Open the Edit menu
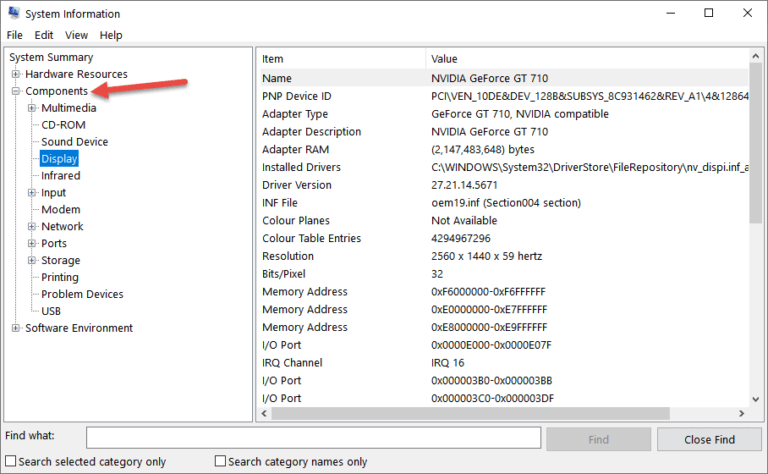The image size is (768, 474). click(44, 35)
